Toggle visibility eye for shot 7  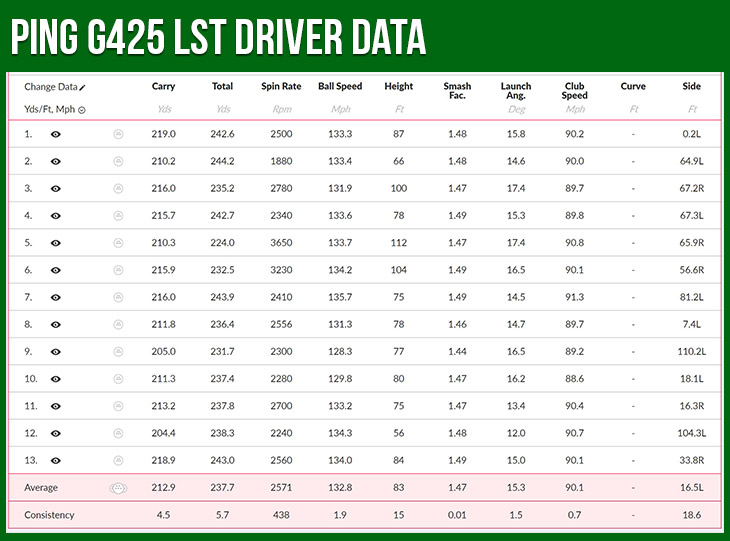click(56, 297)
